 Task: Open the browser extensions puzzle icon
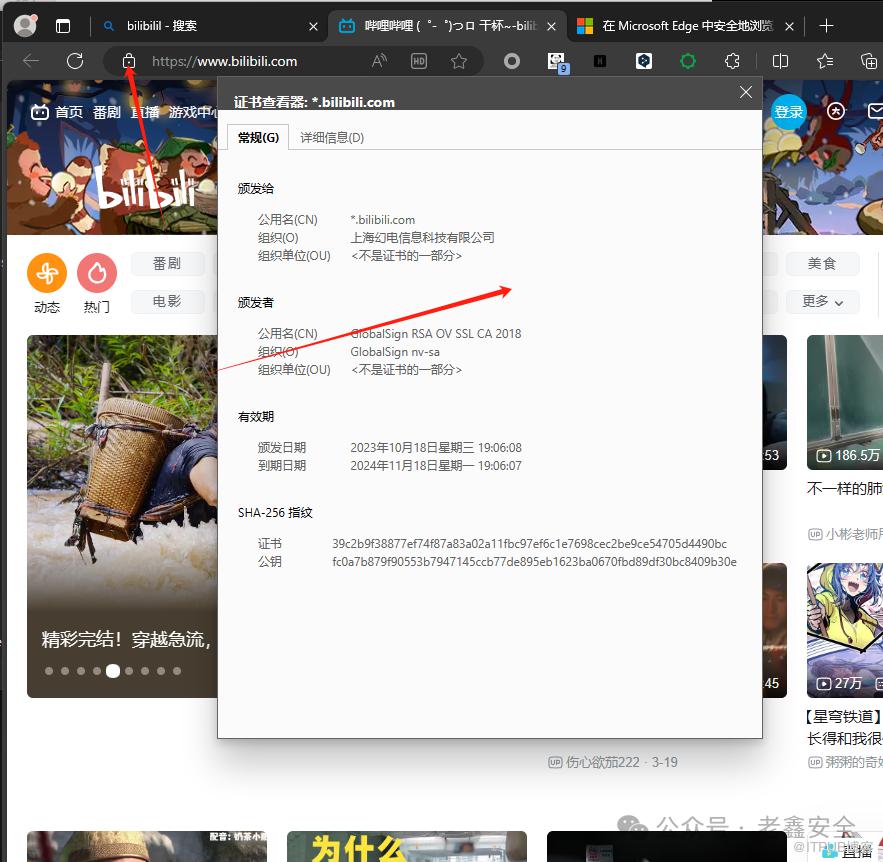[x=732, y=61]
